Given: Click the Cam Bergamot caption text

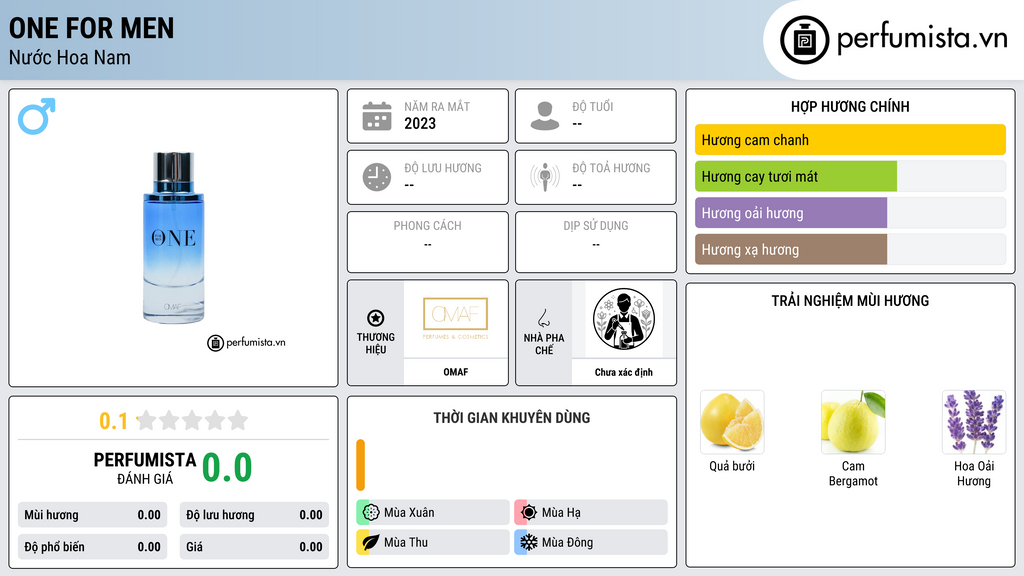Looking at the screenshot, I should 853,473.
